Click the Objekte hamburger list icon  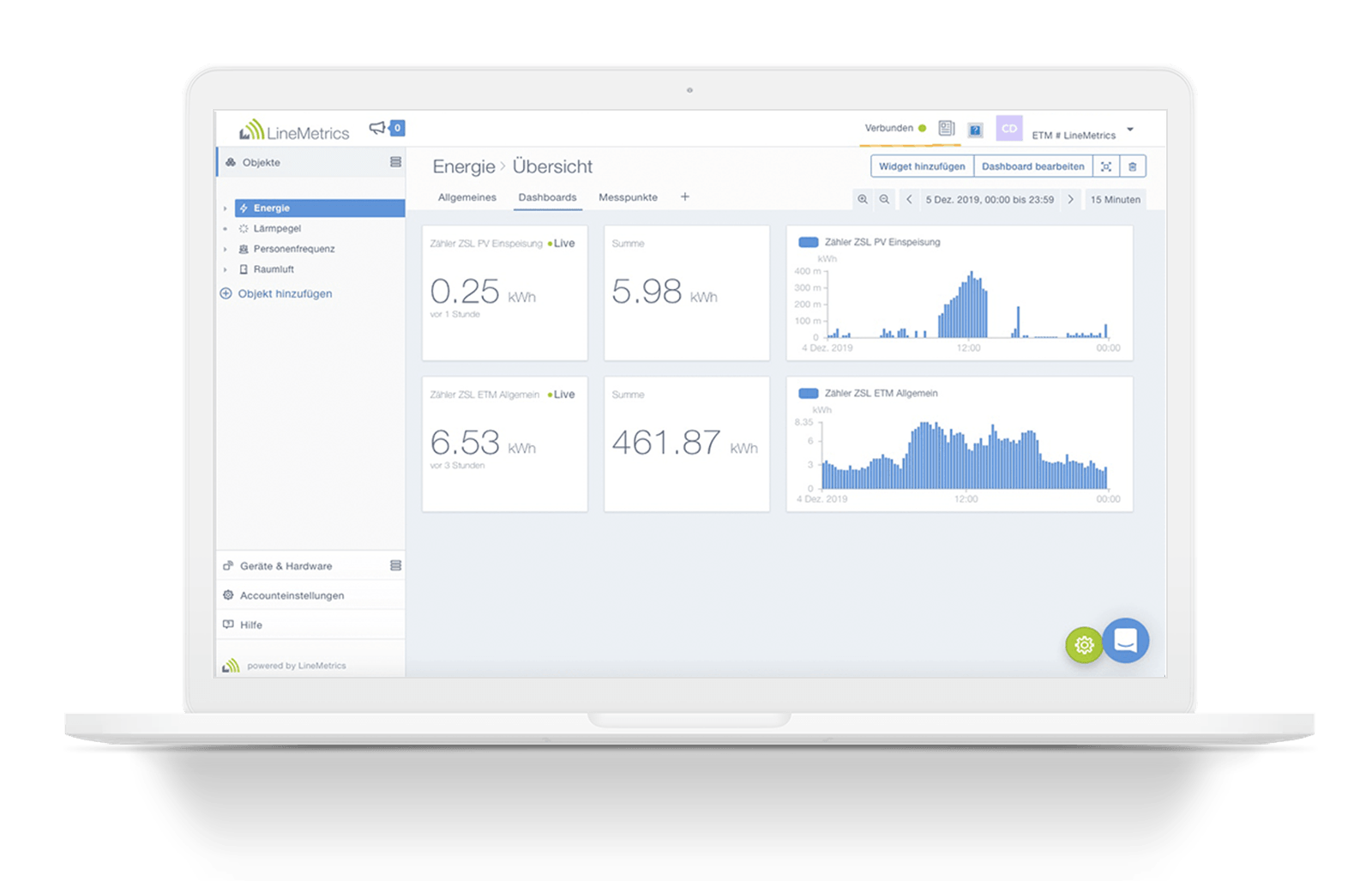coord(394,162)
